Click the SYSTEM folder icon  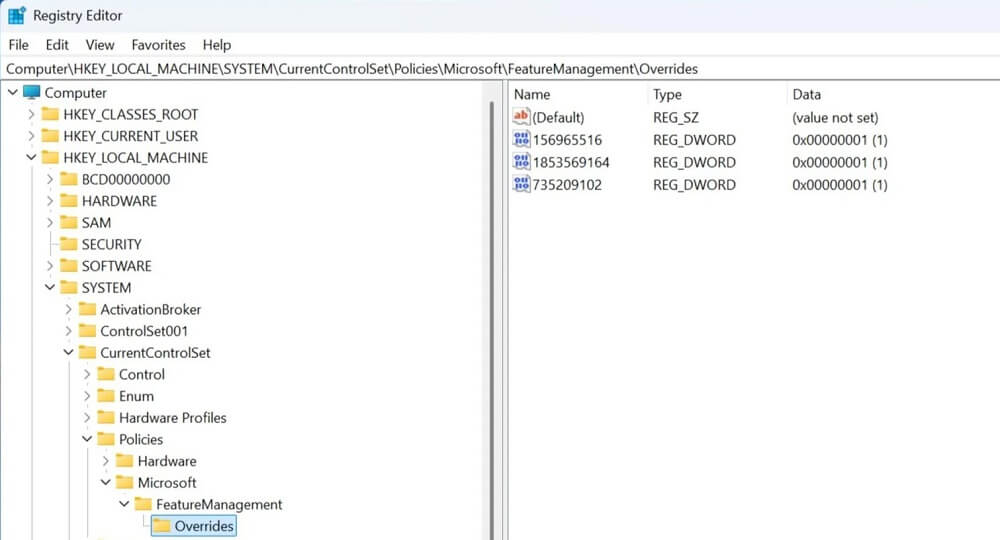(x=68, y=288)
